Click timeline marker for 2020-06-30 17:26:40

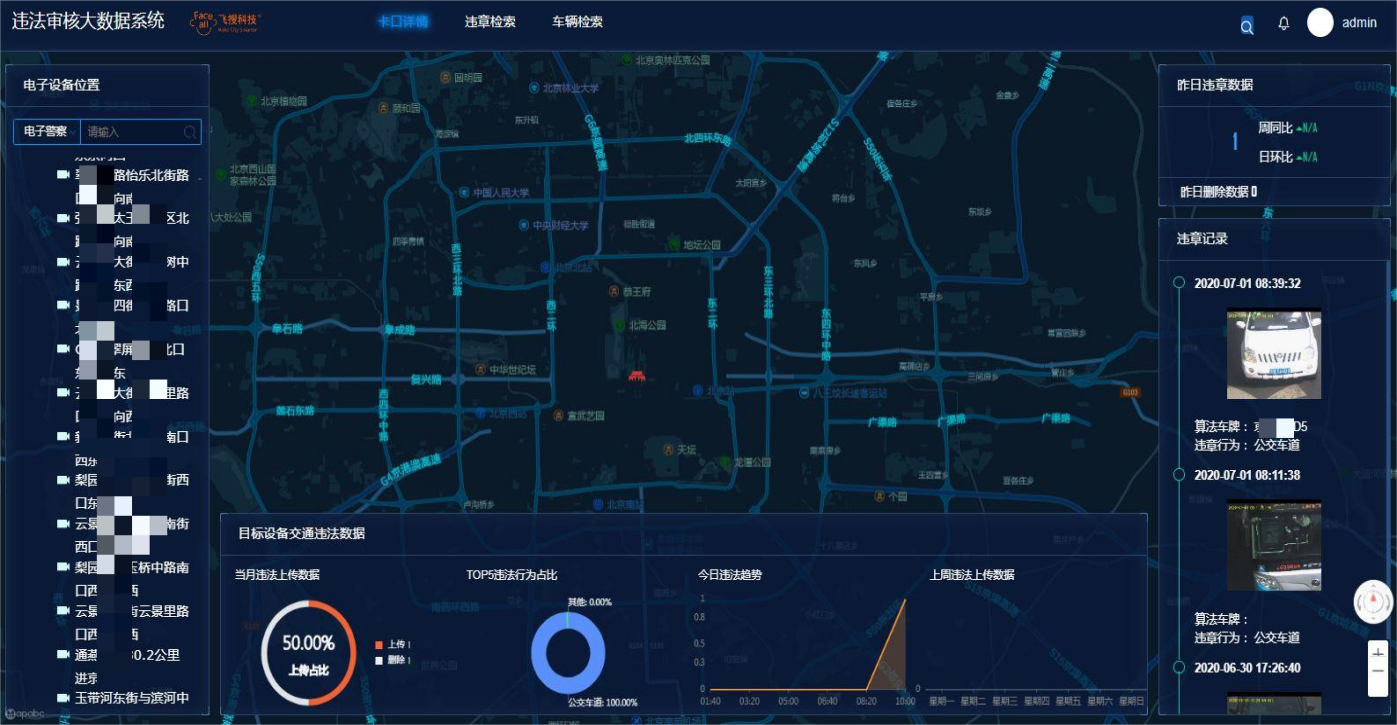point(1179,667)
